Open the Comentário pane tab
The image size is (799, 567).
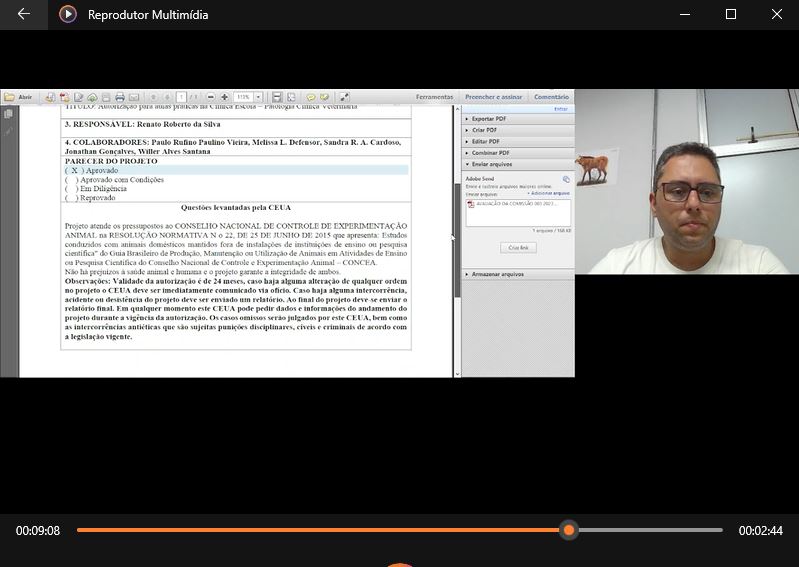tap(551, 97)
